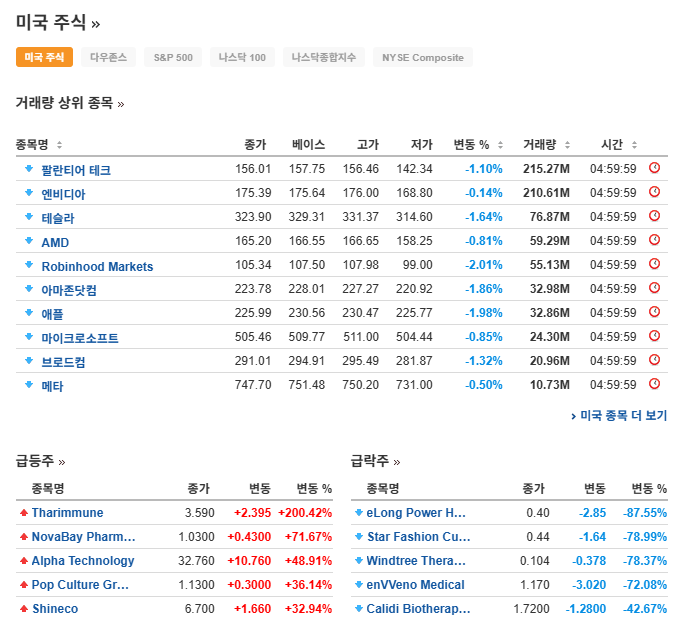This screenshot has height=633, width=681.
Task: Sort table by 변동 % column arrows
Action: [500, 145]
